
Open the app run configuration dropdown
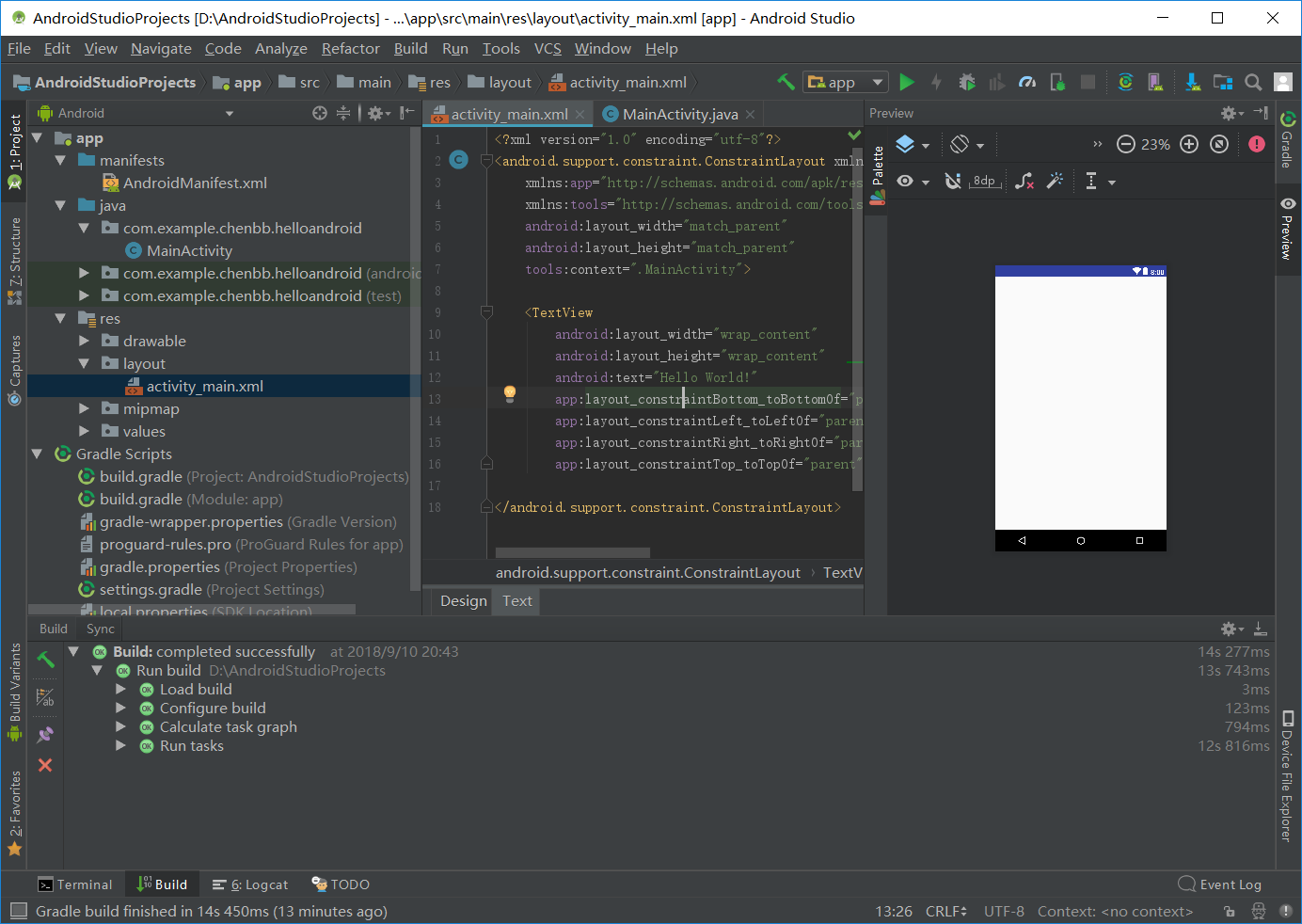pos(846,82)
